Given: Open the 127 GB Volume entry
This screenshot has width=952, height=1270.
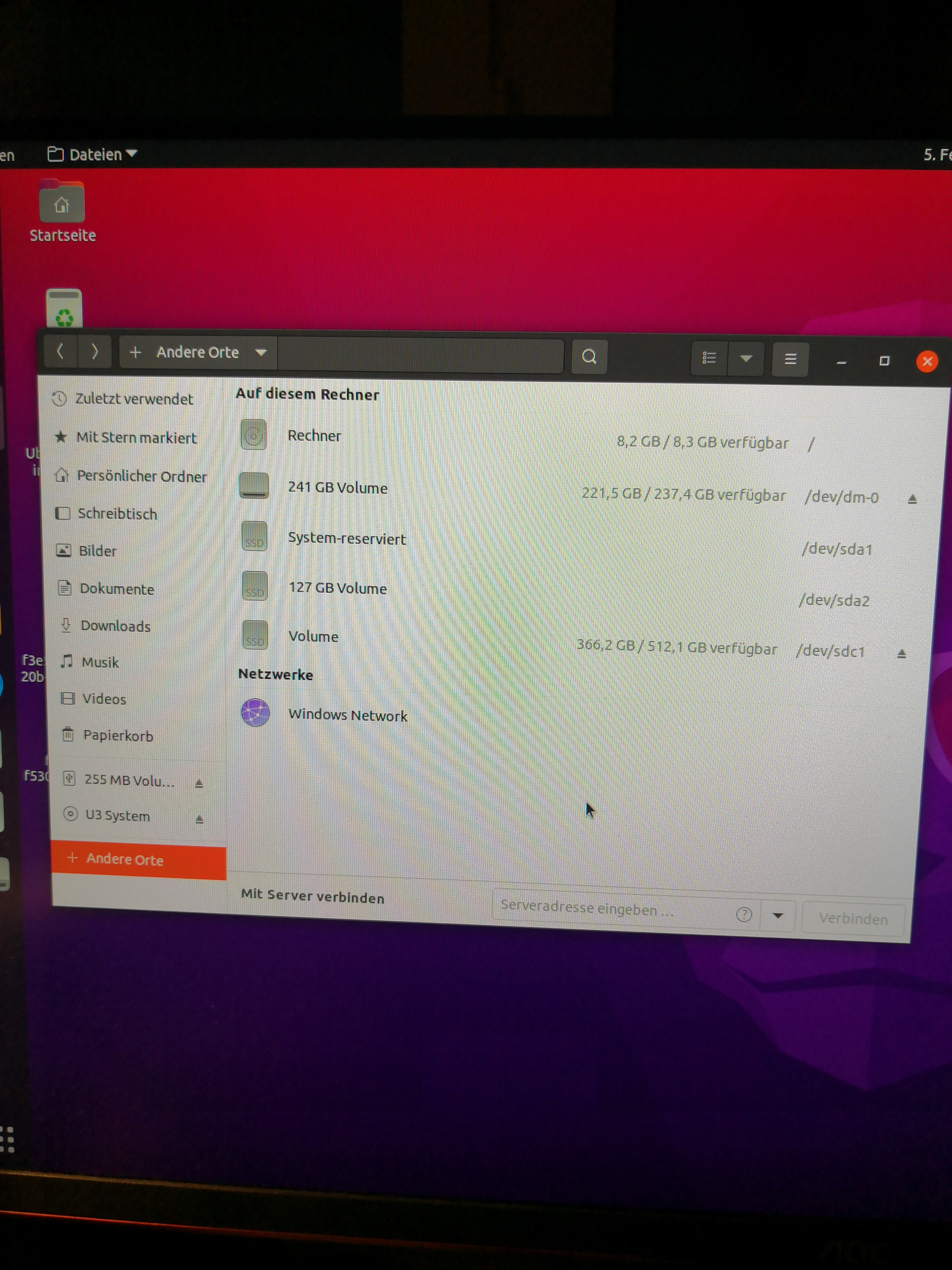Looking at the screenshot, I should [x=337, y=588].
